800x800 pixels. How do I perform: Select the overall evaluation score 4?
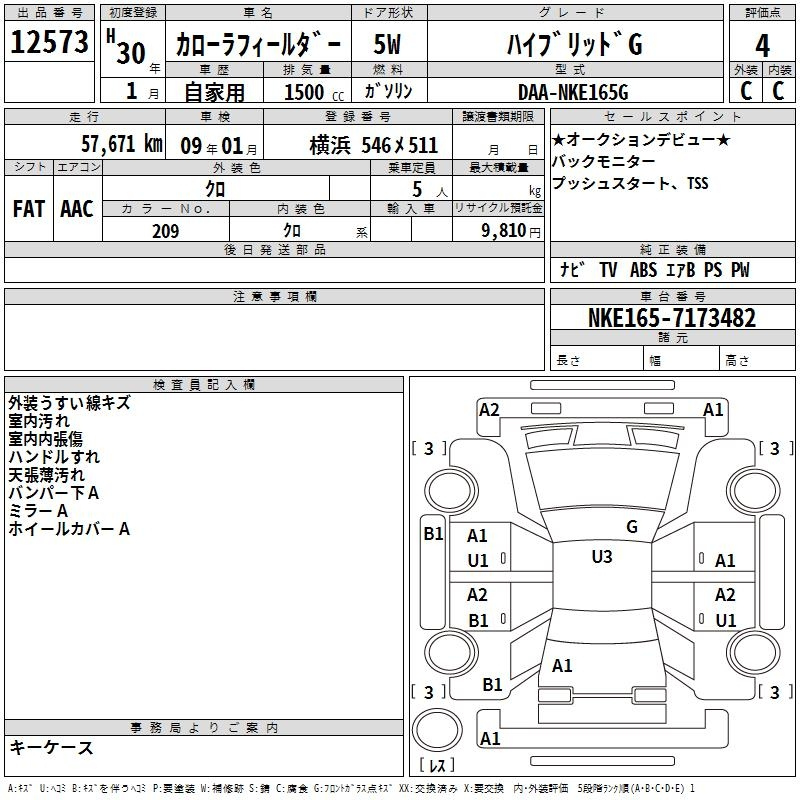[x=762, y=45]
